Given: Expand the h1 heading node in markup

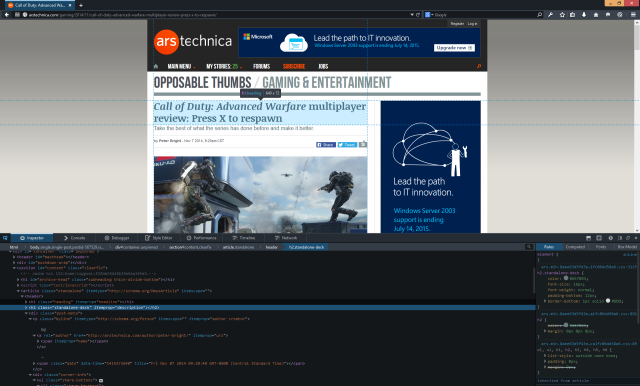Looking at the screenshot, I should pyautogui.click(x=26, y=302).
